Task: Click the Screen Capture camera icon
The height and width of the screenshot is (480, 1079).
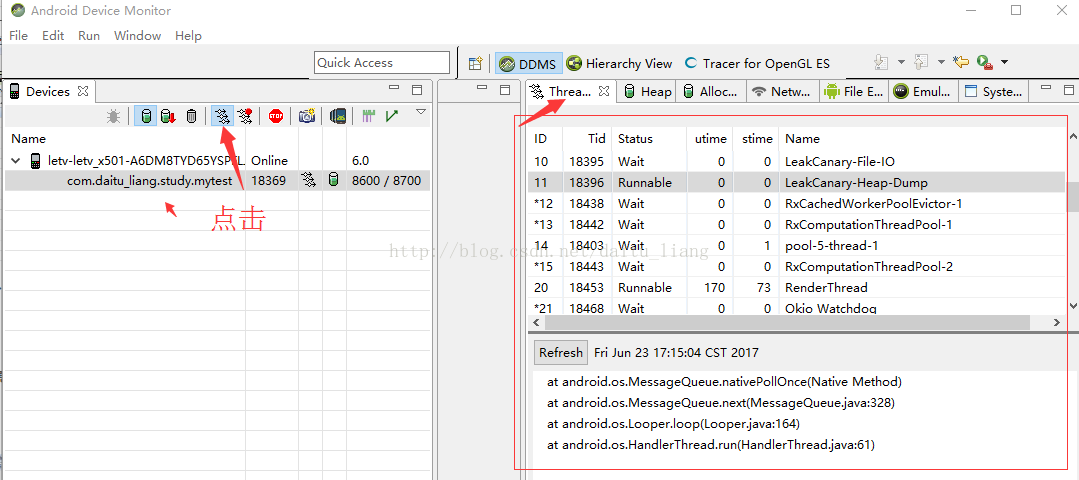Action: [x=307, y=116]
